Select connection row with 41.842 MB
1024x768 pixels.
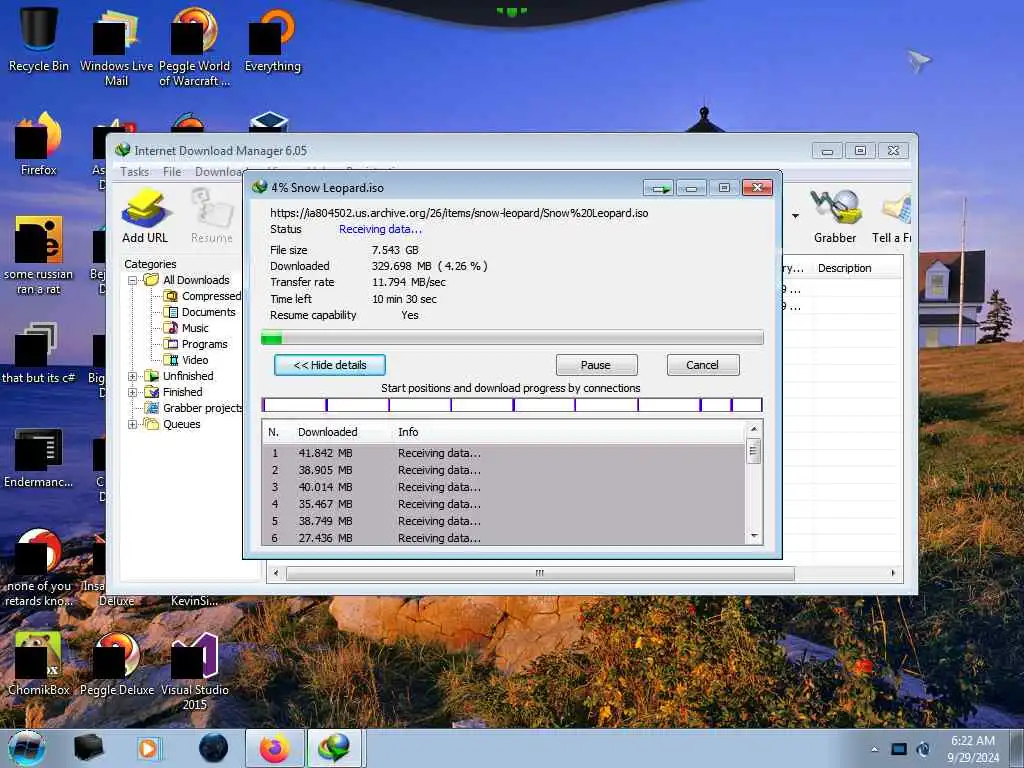tap(504, 453)
